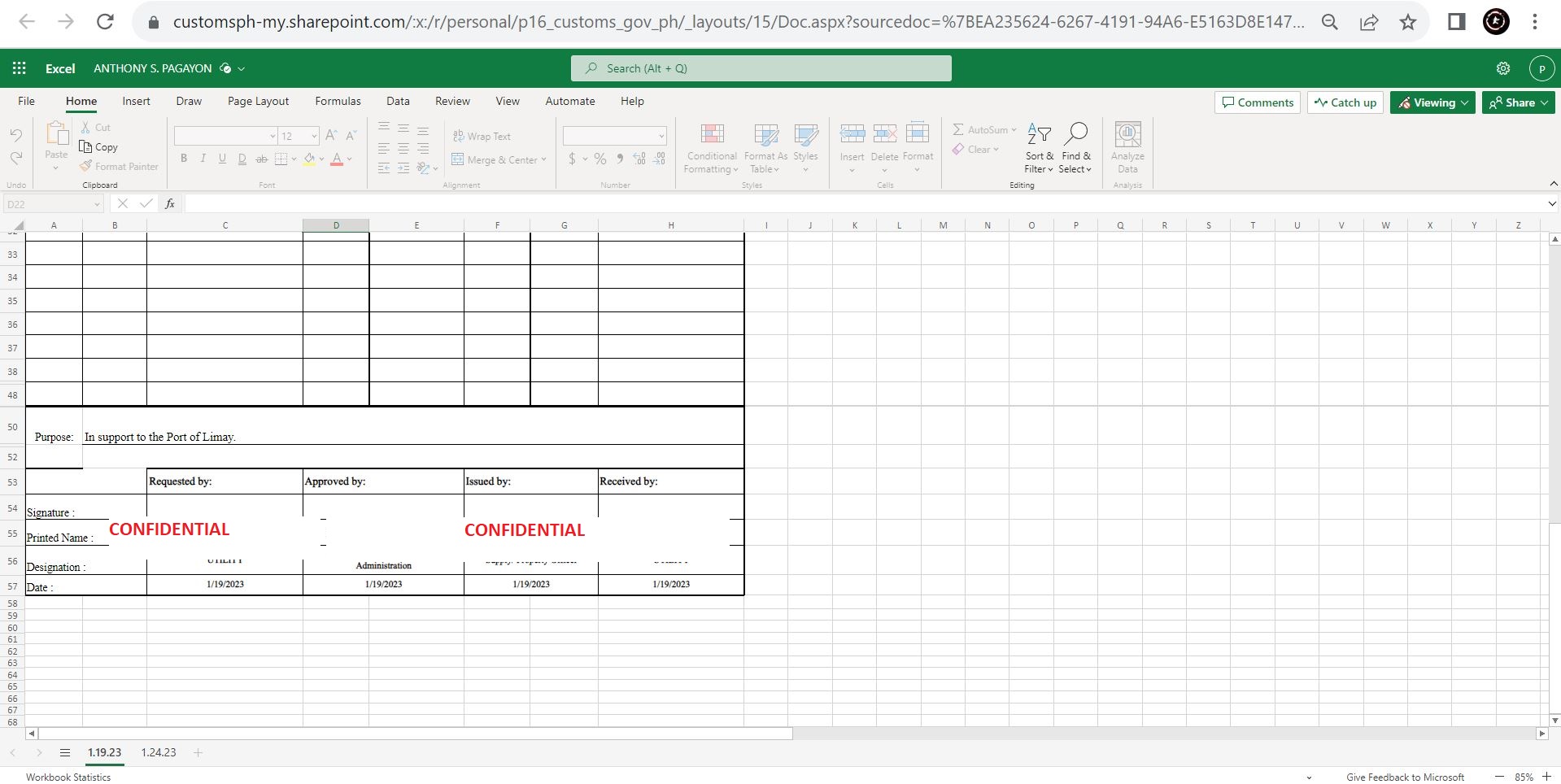This screenshot has width=1561, height=784.
Task: Open the number format dropdown
Action: [661, 136]
